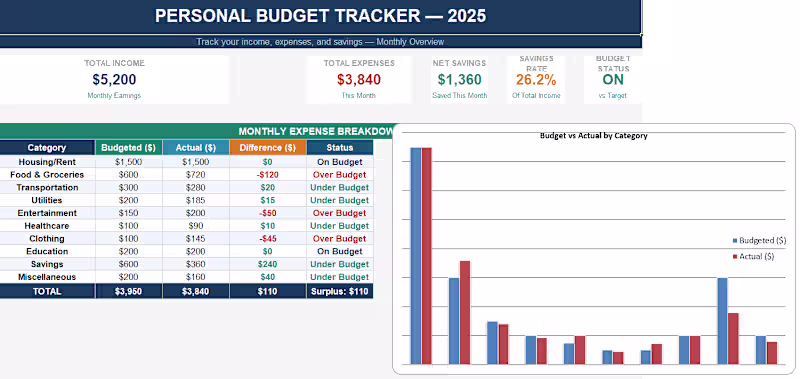This screenshot has width=800, height=379.
Task: Select the Clothing category cell
Action: [x=47, y=238]
